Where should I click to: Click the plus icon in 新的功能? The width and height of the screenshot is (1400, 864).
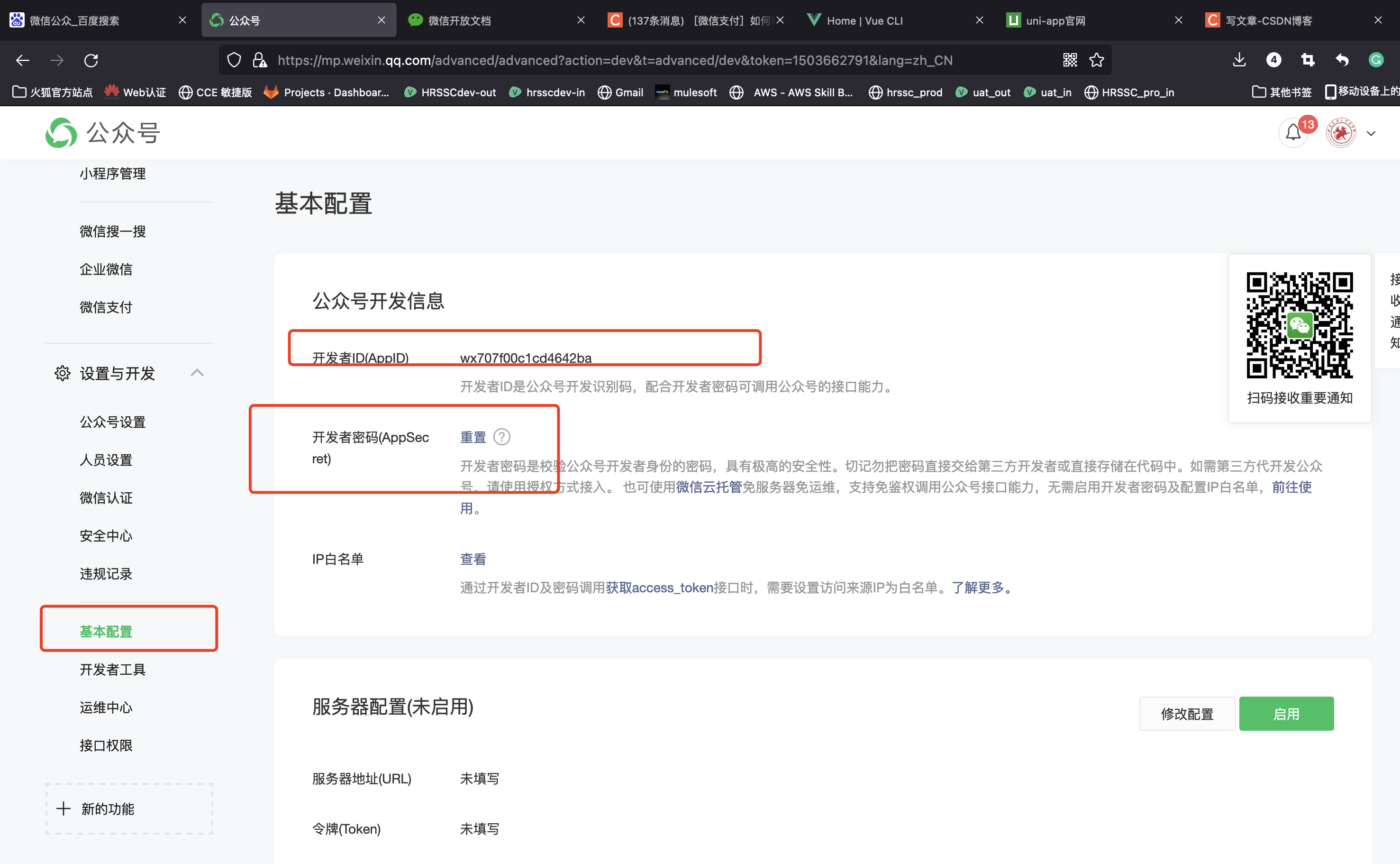[64, 809]
